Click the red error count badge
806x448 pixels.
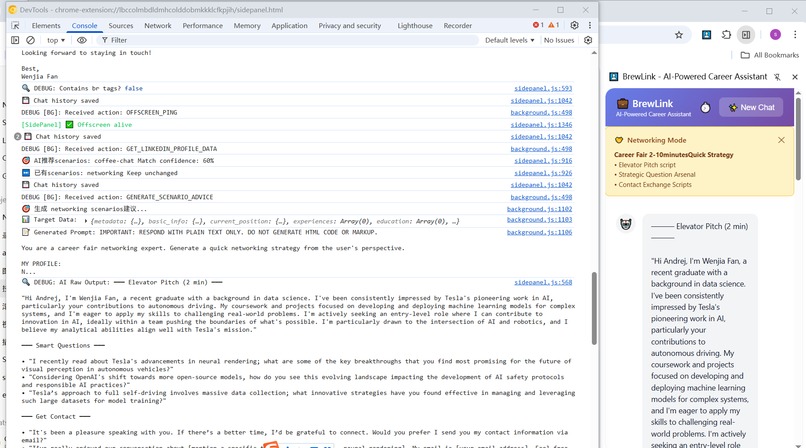538,25
